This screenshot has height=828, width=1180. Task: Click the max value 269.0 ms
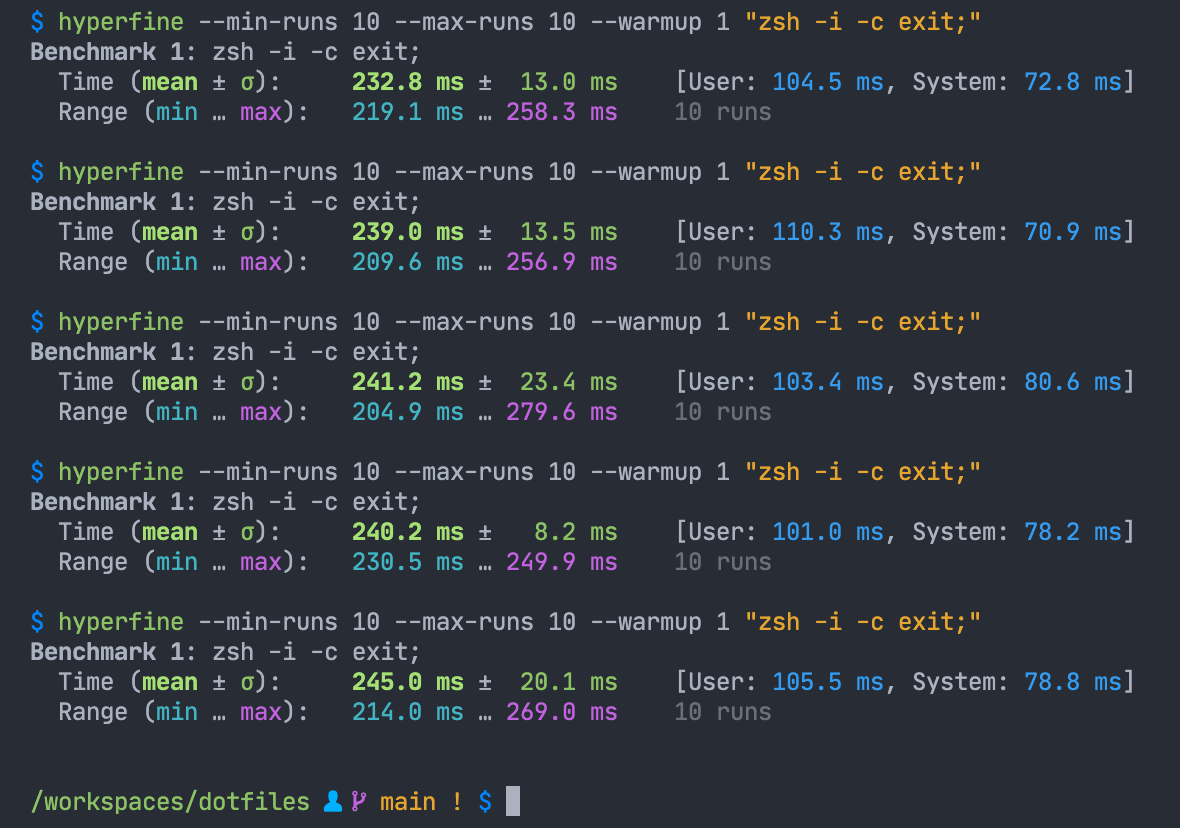pos(562,711)
